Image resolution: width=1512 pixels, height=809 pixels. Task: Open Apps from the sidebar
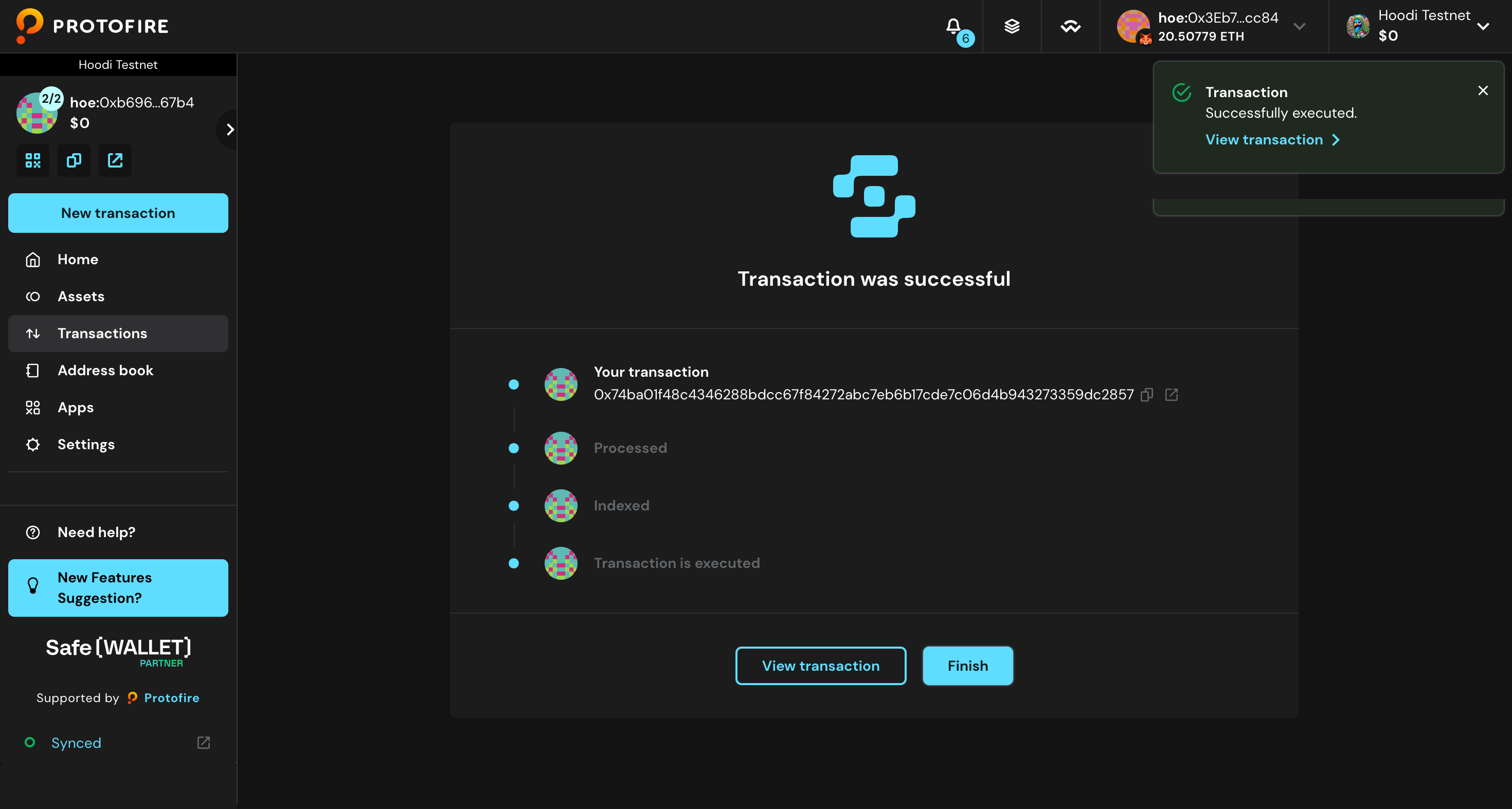pyautogui.click(x=75, y=407)
